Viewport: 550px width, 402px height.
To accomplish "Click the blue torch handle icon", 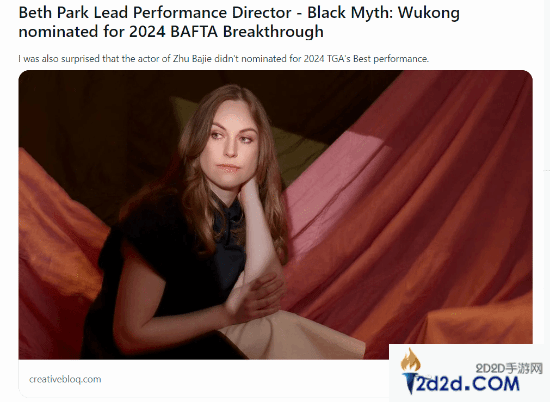I will tap(410, 384).
